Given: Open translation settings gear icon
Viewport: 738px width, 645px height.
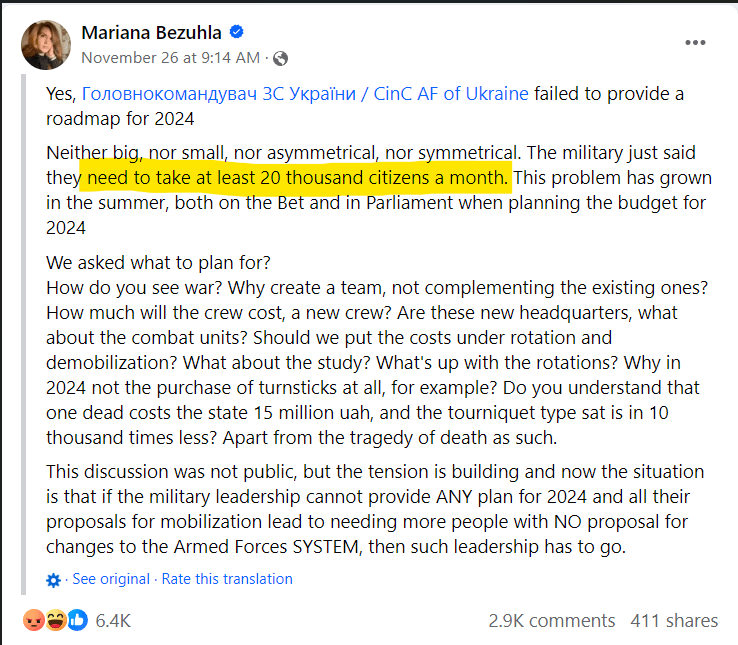Looking at the screenshot, I should 54,580.
